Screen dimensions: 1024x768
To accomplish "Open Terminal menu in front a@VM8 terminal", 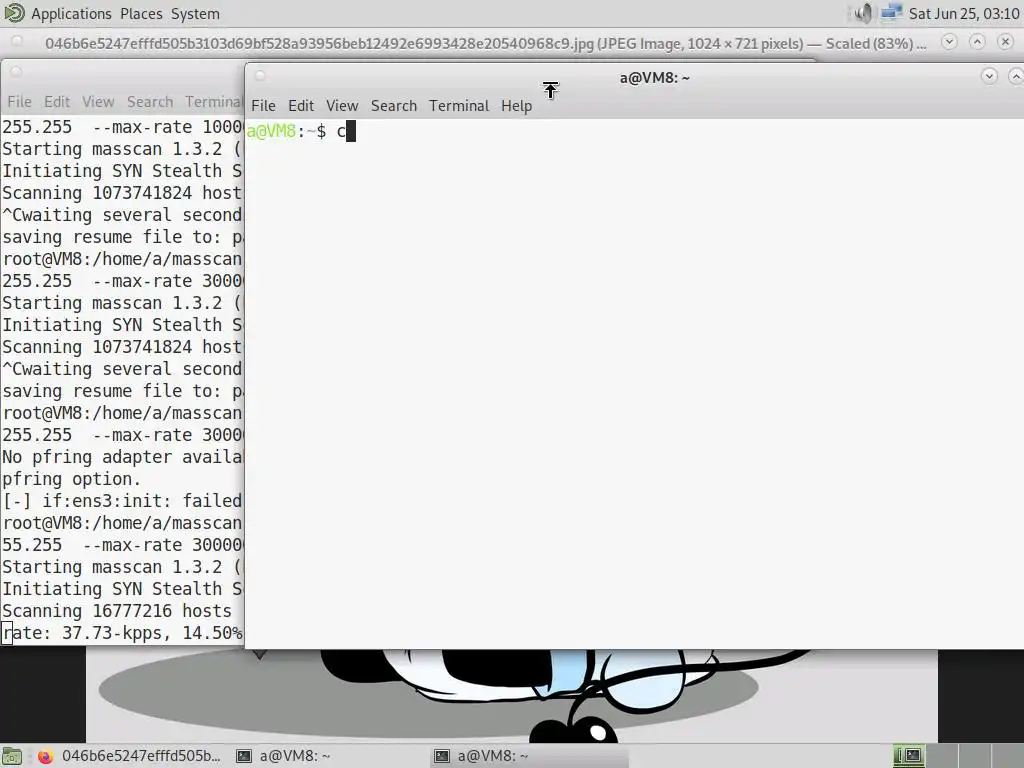I will [x=459, y=106].
